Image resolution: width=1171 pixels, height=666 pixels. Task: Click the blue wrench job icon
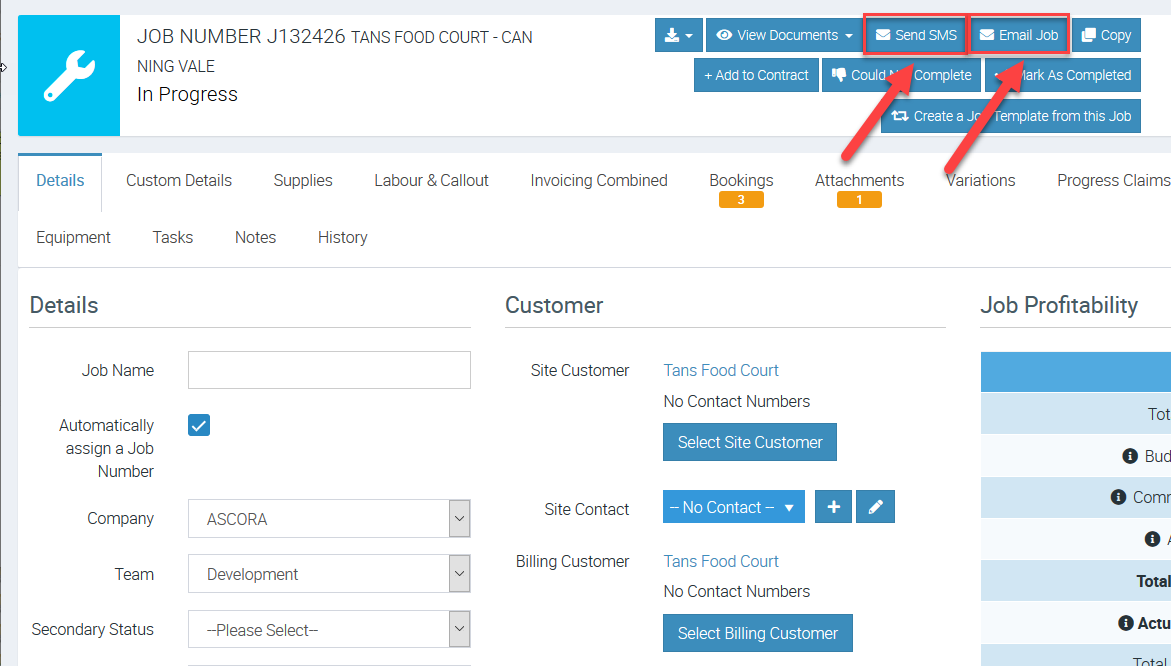pos(69,76)
